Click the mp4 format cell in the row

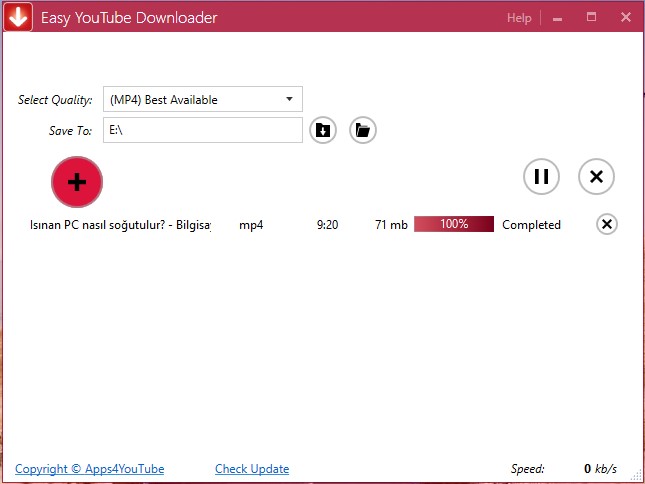tap(251, 225)
